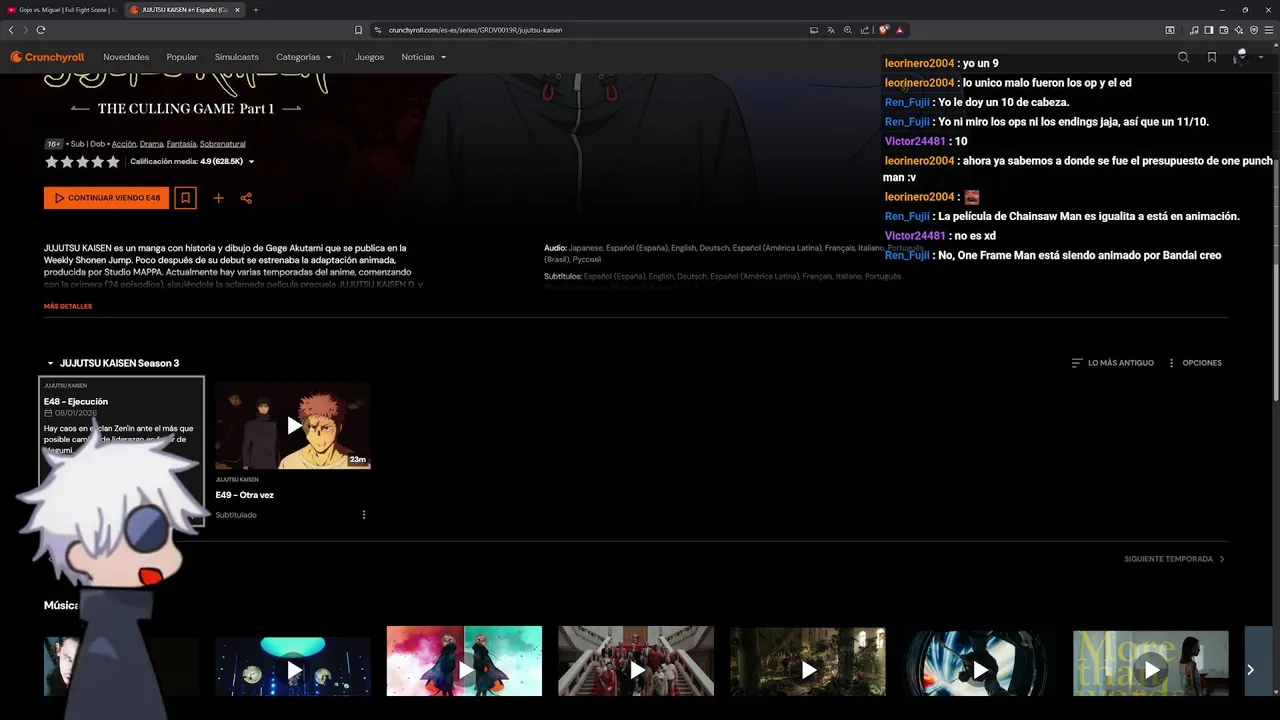Open watchlist bookmark icon in Crunchyroll header

1212,57
